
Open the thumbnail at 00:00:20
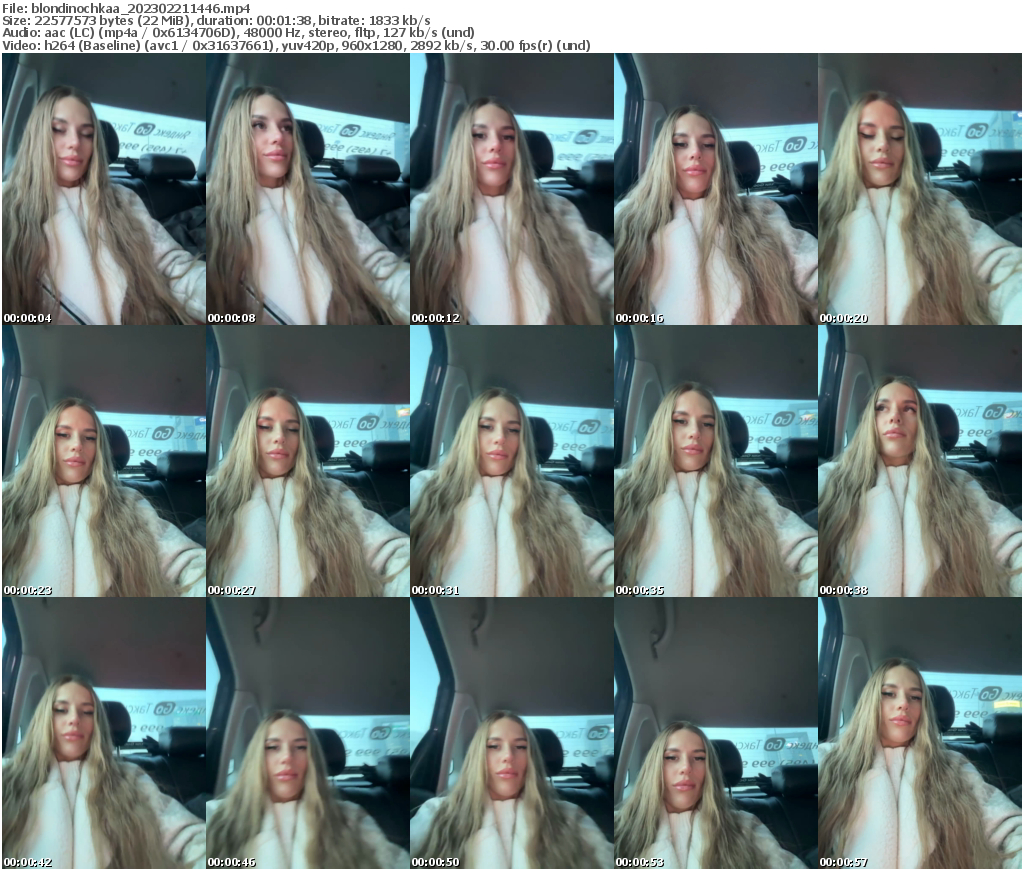[x=918, y=190]
